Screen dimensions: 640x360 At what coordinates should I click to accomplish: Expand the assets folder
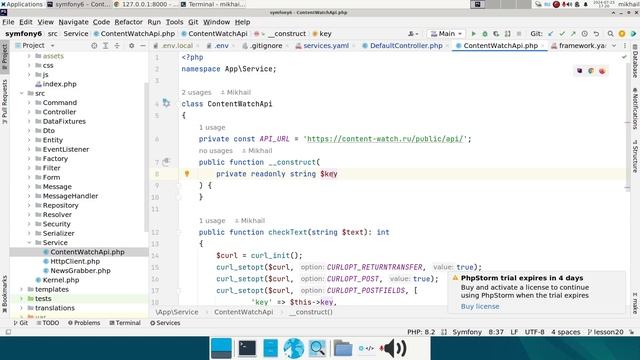(x=29, y=56)
